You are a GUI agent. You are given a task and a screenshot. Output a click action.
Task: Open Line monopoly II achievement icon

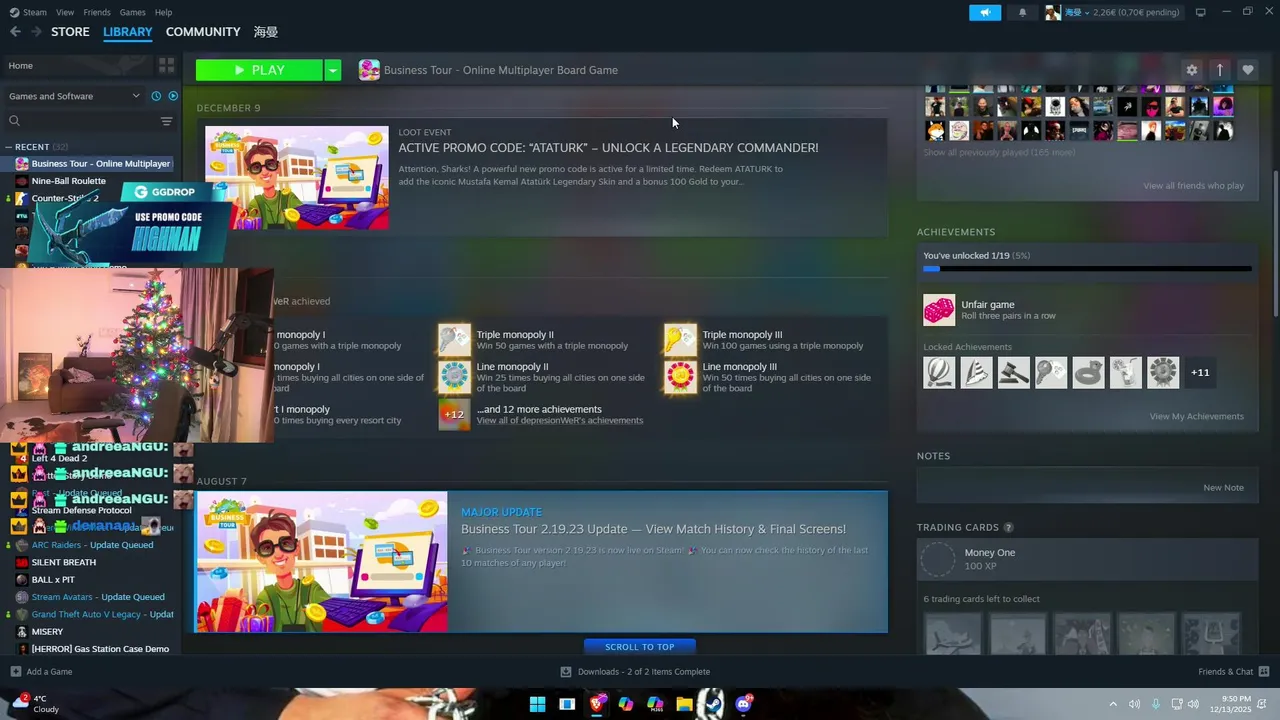coord(454,376)
